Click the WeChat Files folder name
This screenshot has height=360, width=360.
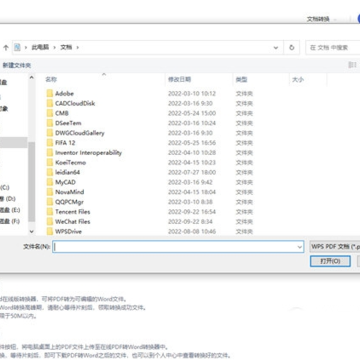[73, 222]
